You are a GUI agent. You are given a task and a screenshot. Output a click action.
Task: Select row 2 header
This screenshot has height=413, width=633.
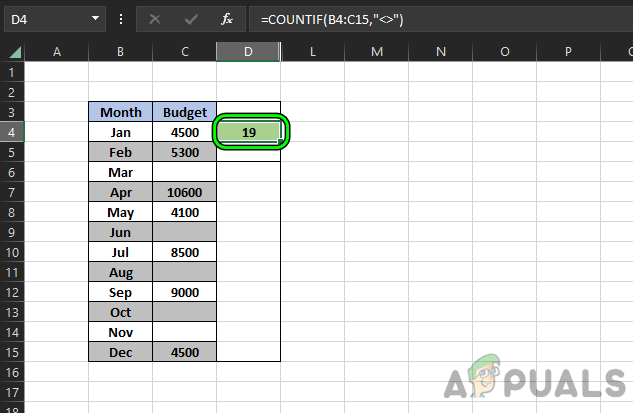(x=12, y=92)
